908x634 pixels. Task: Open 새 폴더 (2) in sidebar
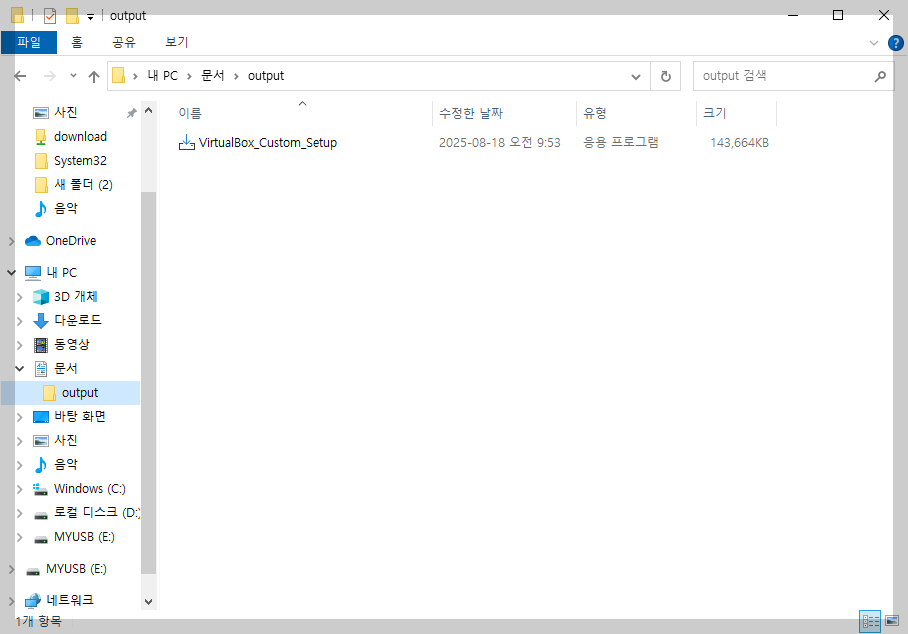pos(83,185)
